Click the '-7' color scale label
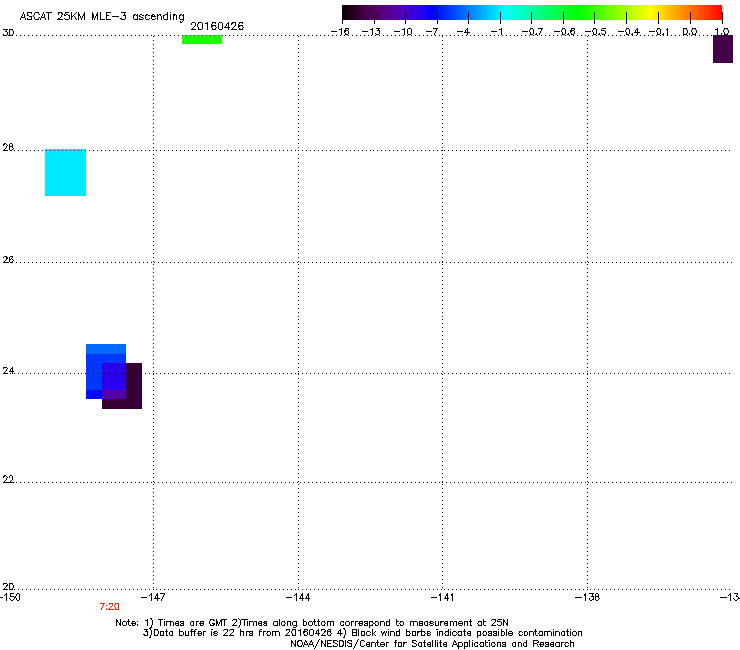The width and height of the screenshot is (740, 650). (433, 32)
